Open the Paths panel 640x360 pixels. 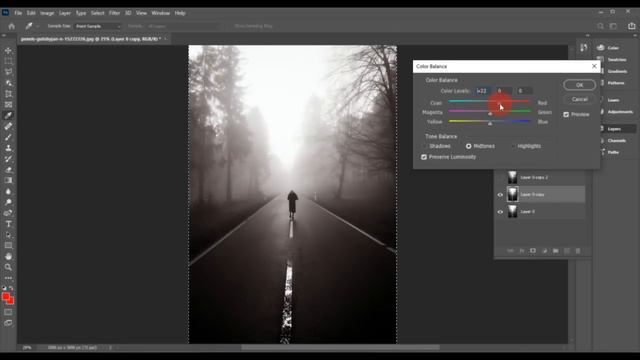click(x=613, y=152)
